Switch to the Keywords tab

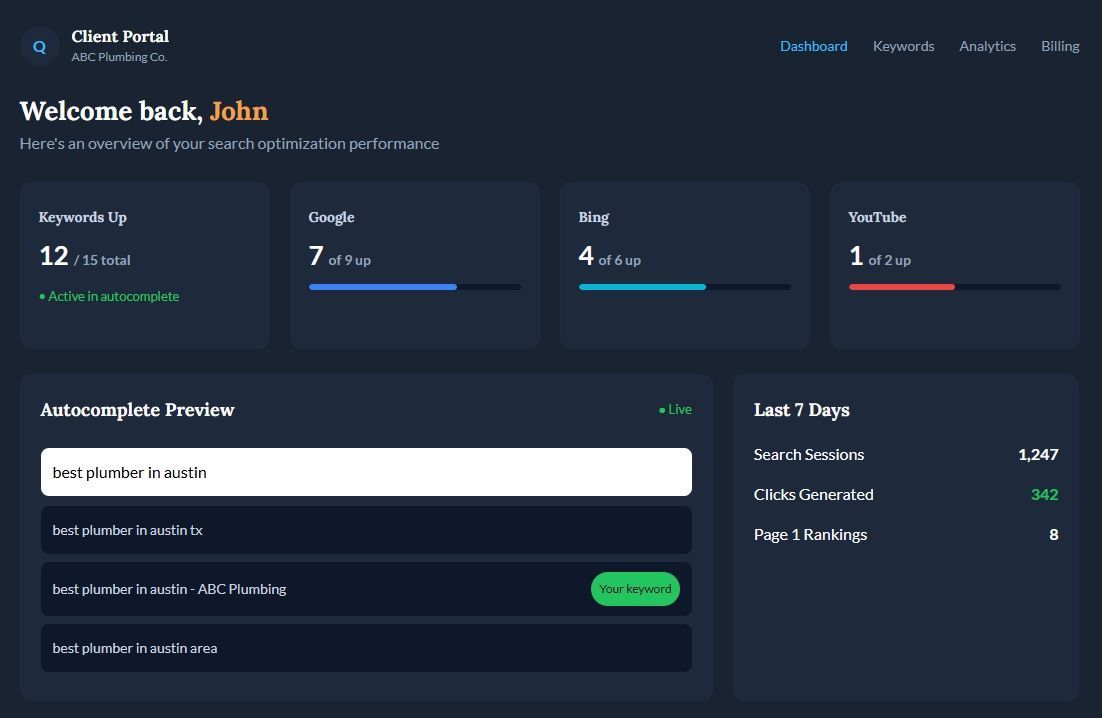(x=903, y=46)
